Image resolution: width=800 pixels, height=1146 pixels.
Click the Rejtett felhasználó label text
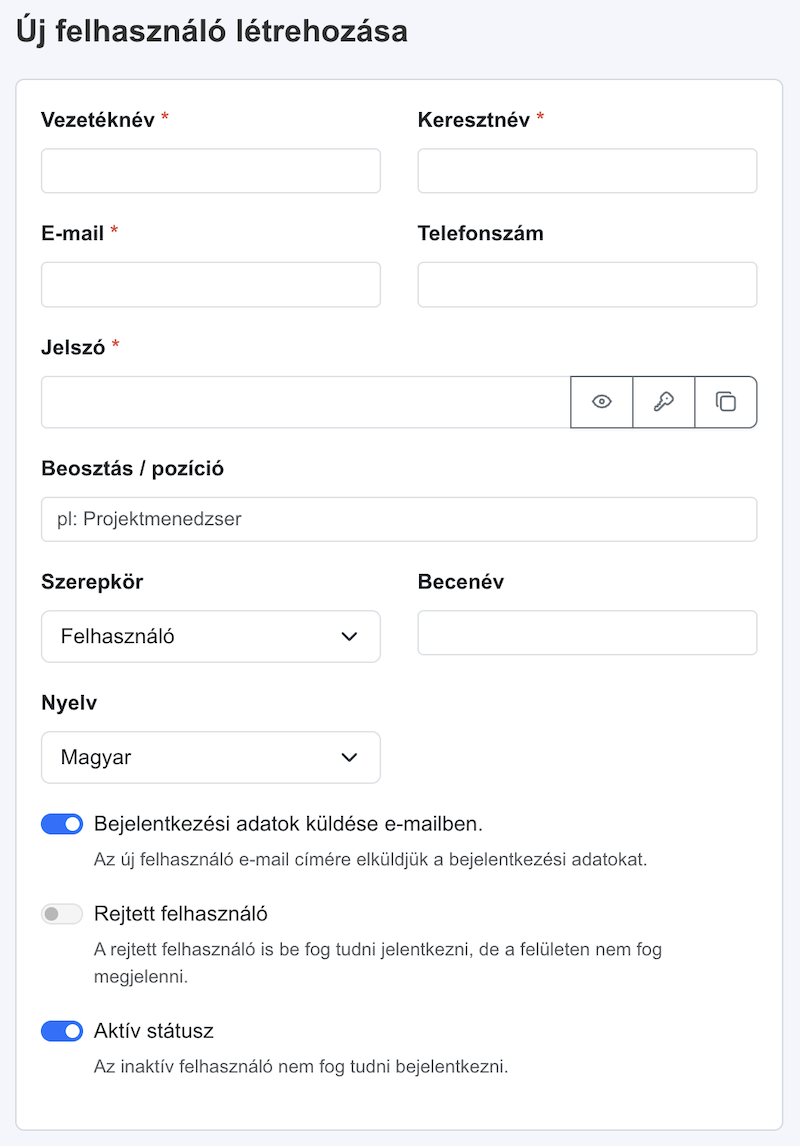tap(181, 914)
